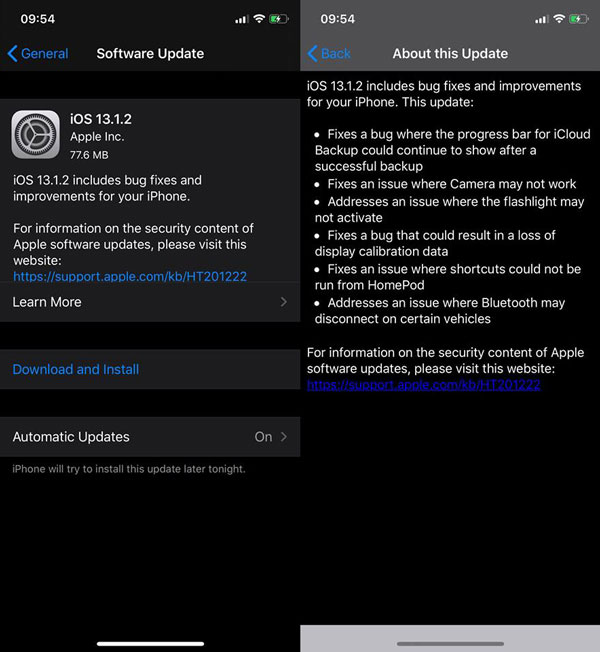
Task: Open the Learn More row
Action: tap(150, 302)
